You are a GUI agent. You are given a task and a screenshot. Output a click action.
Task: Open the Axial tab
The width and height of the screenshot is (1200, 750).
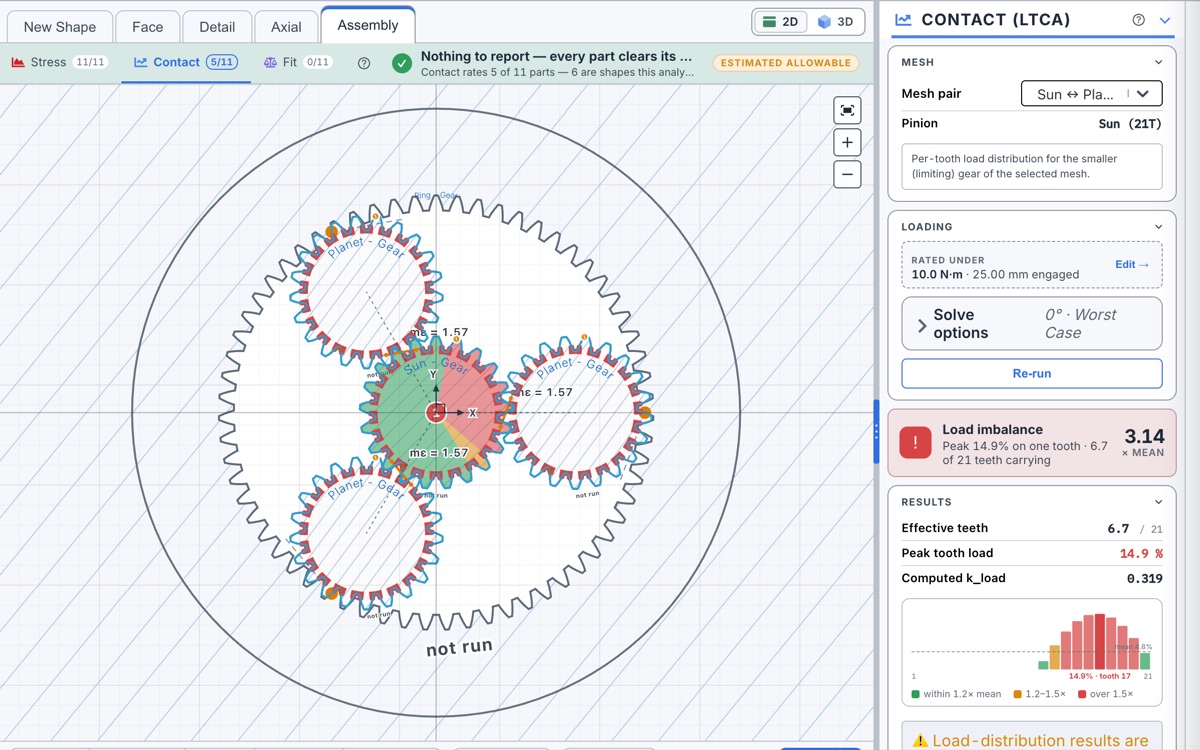286,27
